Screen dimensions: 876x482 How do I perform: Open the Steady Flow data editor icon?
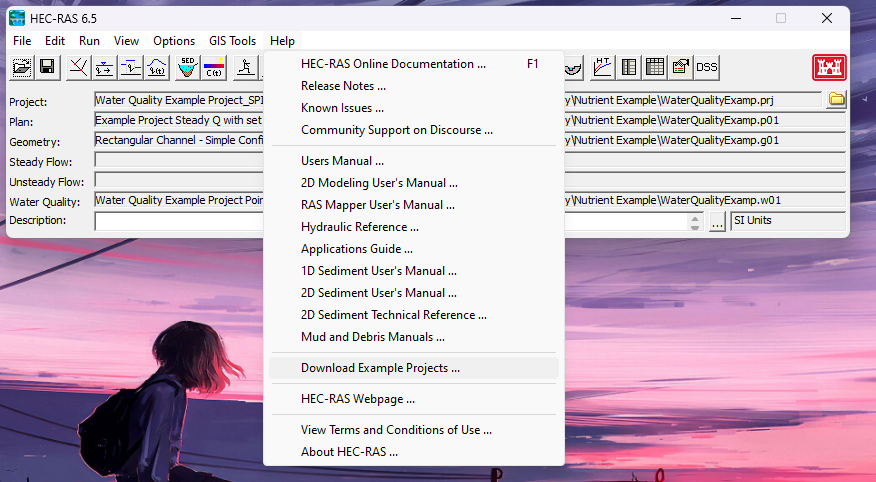tap(104, 68)
